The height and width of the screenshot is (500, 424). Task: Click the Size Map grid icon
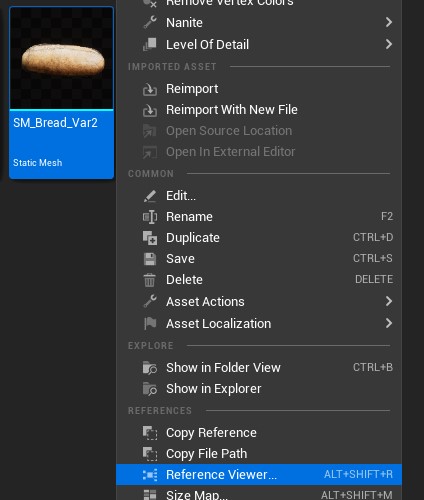150,495
